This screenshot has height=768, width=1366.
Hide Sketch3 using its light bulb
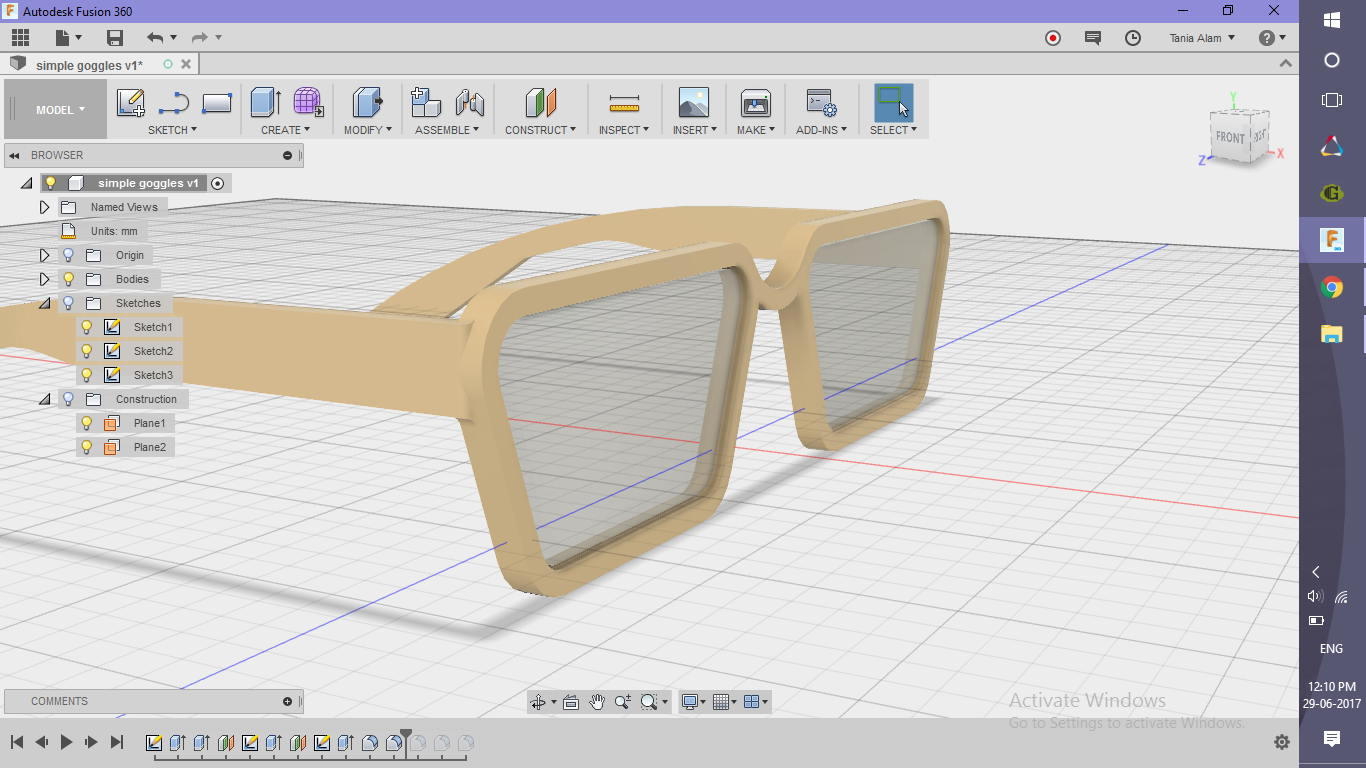click(87, 375)
